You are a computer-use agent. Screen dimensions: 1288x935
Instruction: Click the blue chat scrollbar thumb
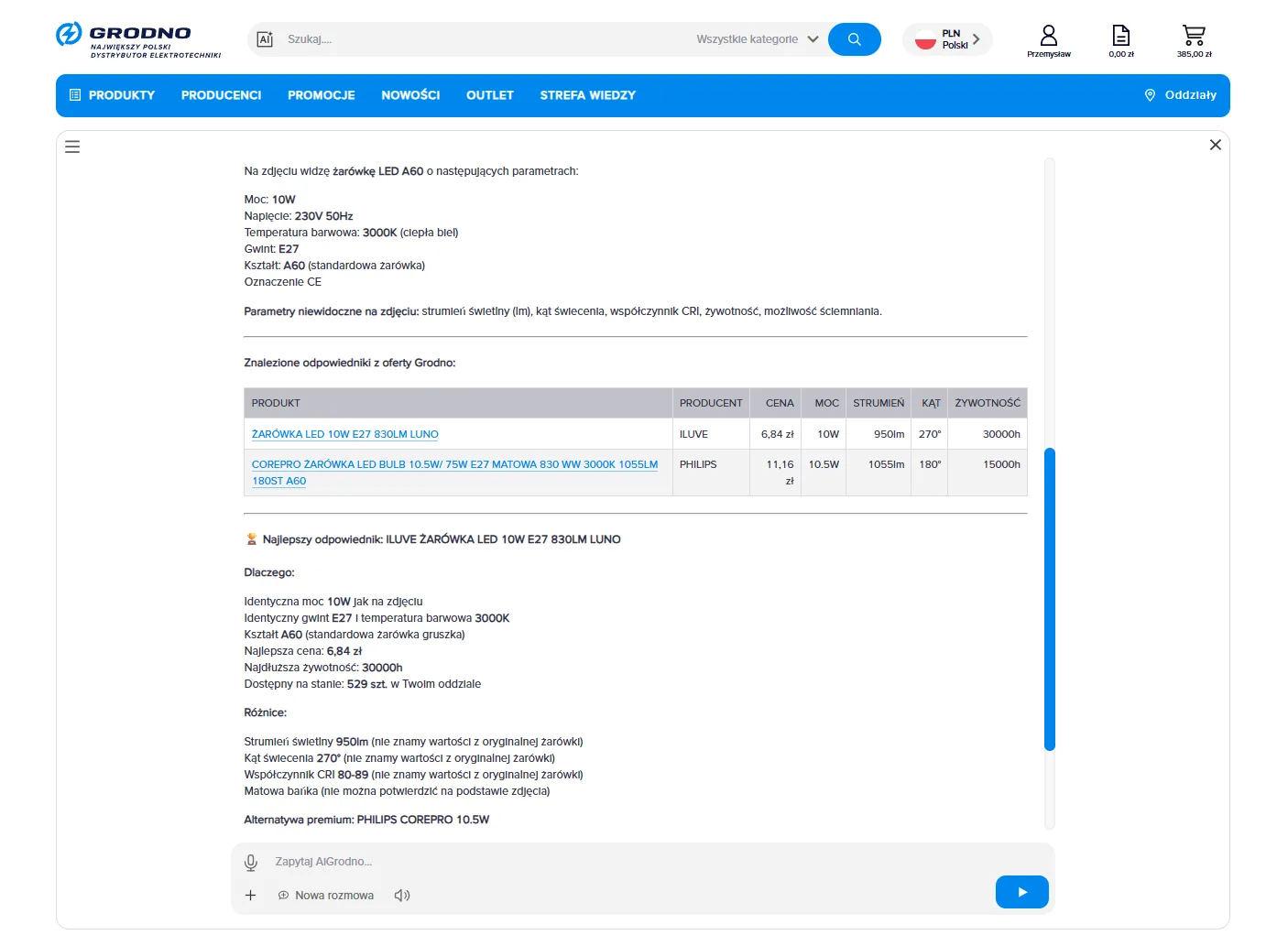(x=1050, y=600)
